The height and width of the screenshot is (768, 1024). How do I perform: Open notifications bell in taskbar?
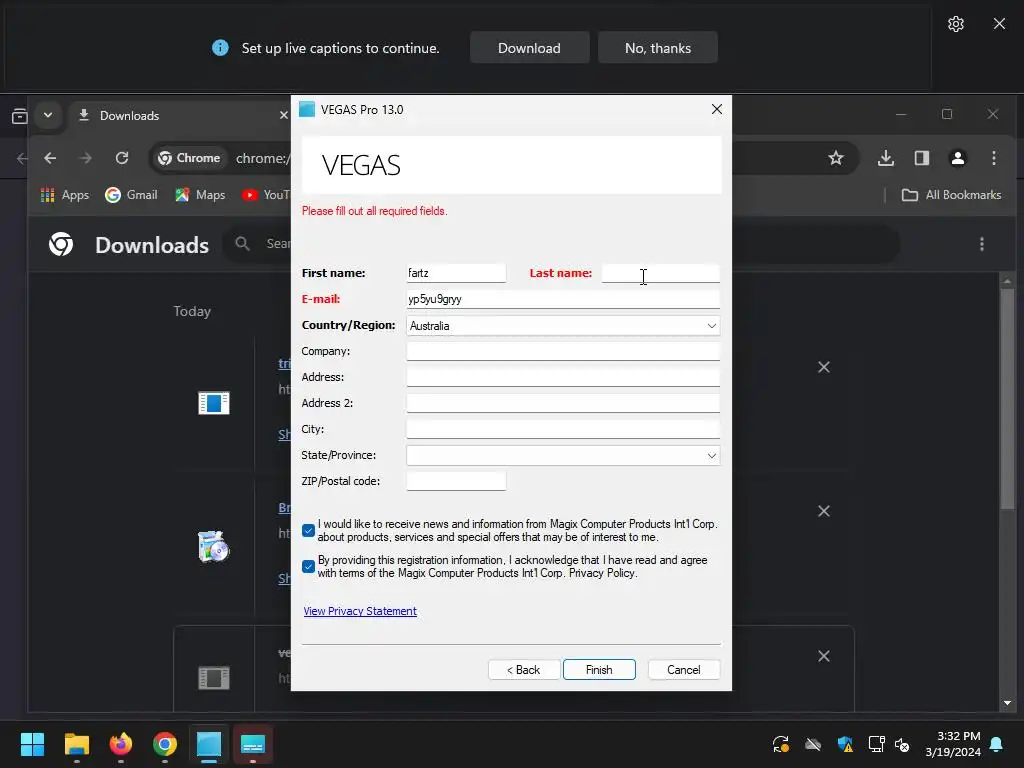point(997,744)
